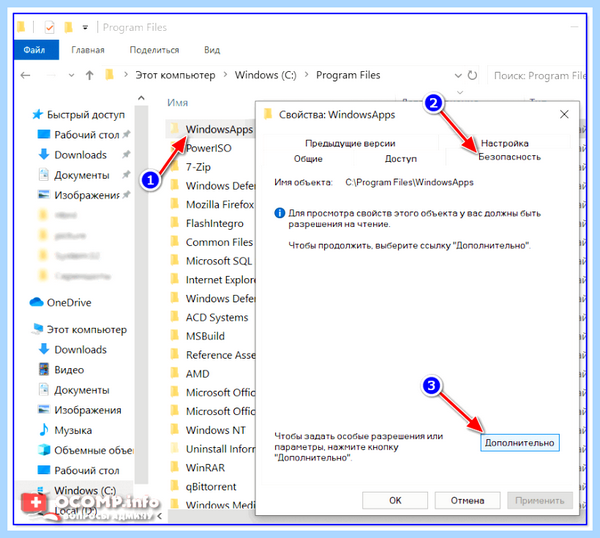The image size is (600, 538).
Task: Open recent locations dropdown chevron
Action: coord(72,75)
